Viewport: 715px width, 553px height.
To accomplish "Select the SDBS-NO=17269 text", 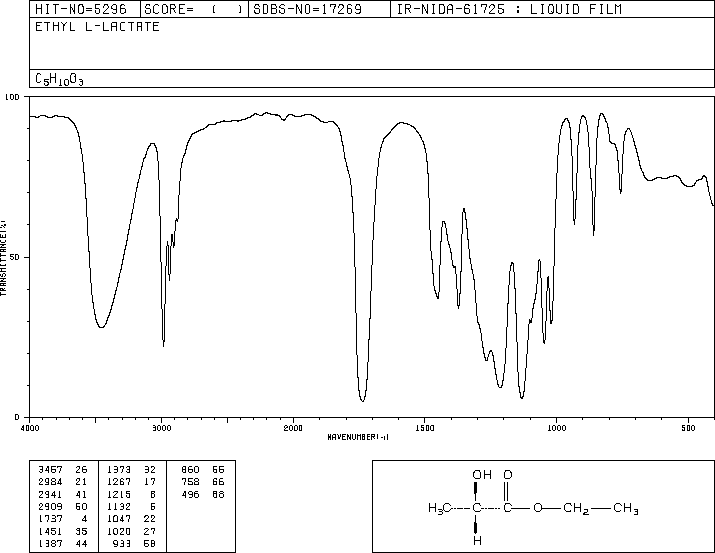I will click(307, 9).
